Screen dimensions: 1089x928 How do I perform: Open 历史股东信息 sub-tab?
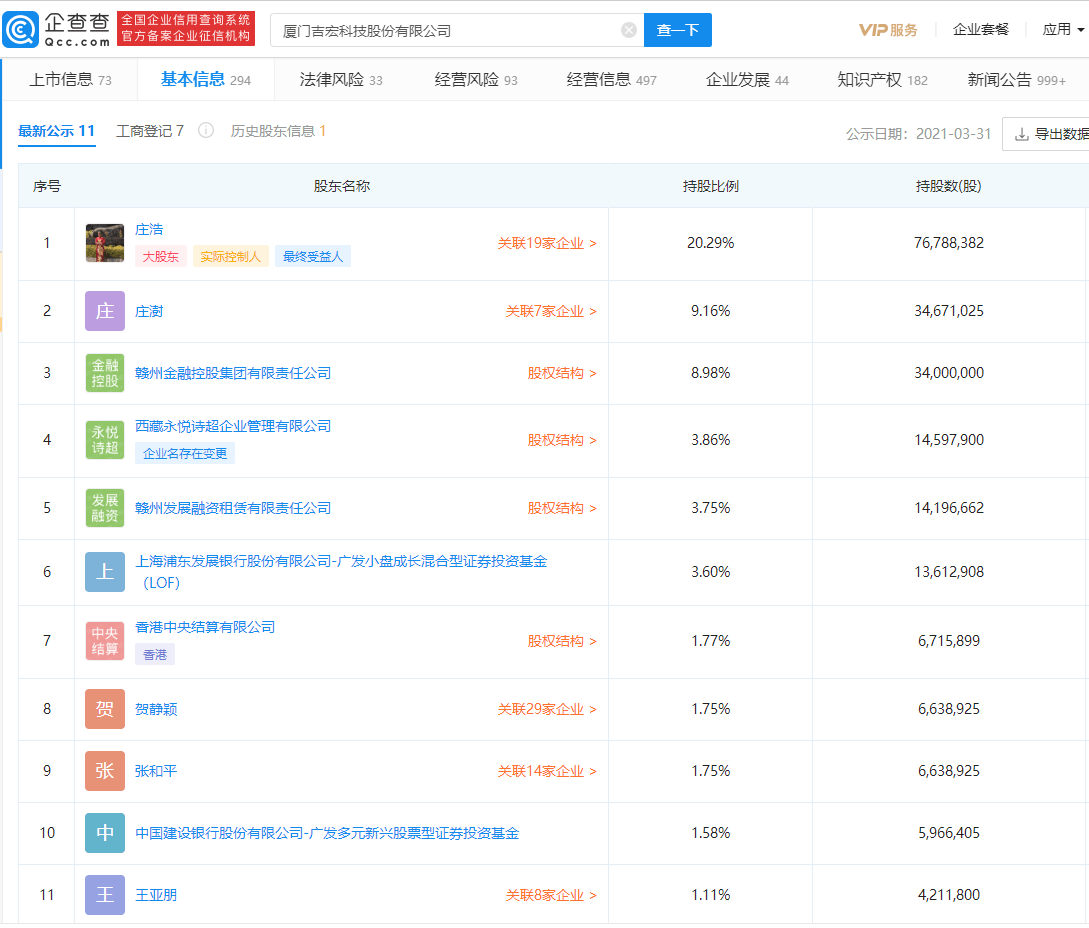(279, 131)
